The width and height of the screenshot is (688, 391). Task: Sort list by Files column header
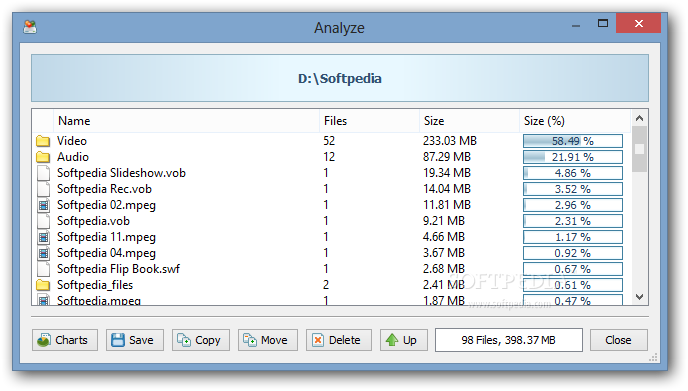[x=369, y=121]
